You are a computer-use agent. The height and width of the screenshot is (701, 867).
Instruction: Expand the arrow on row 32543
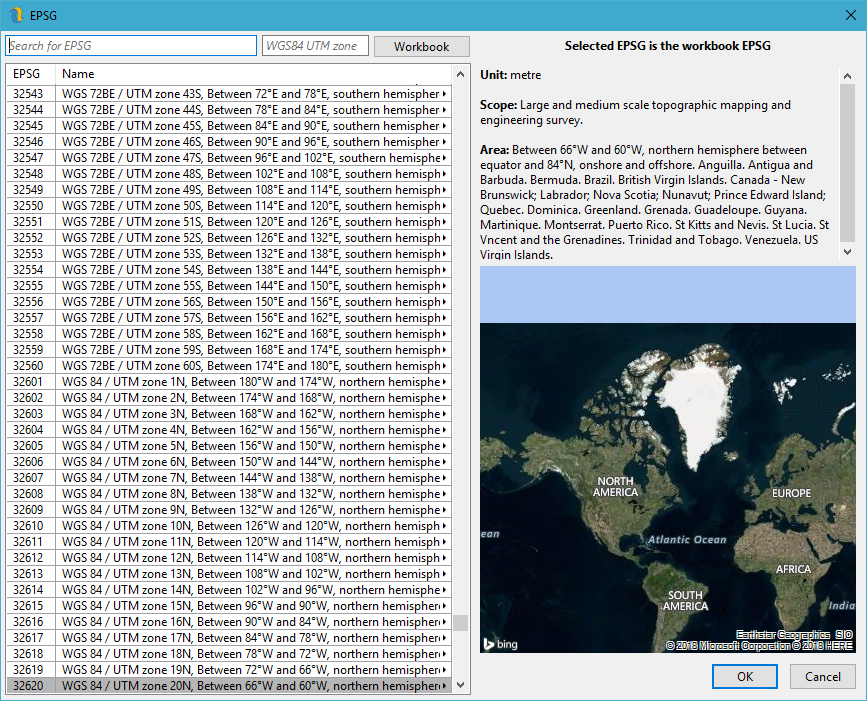(x=444, y=94)
